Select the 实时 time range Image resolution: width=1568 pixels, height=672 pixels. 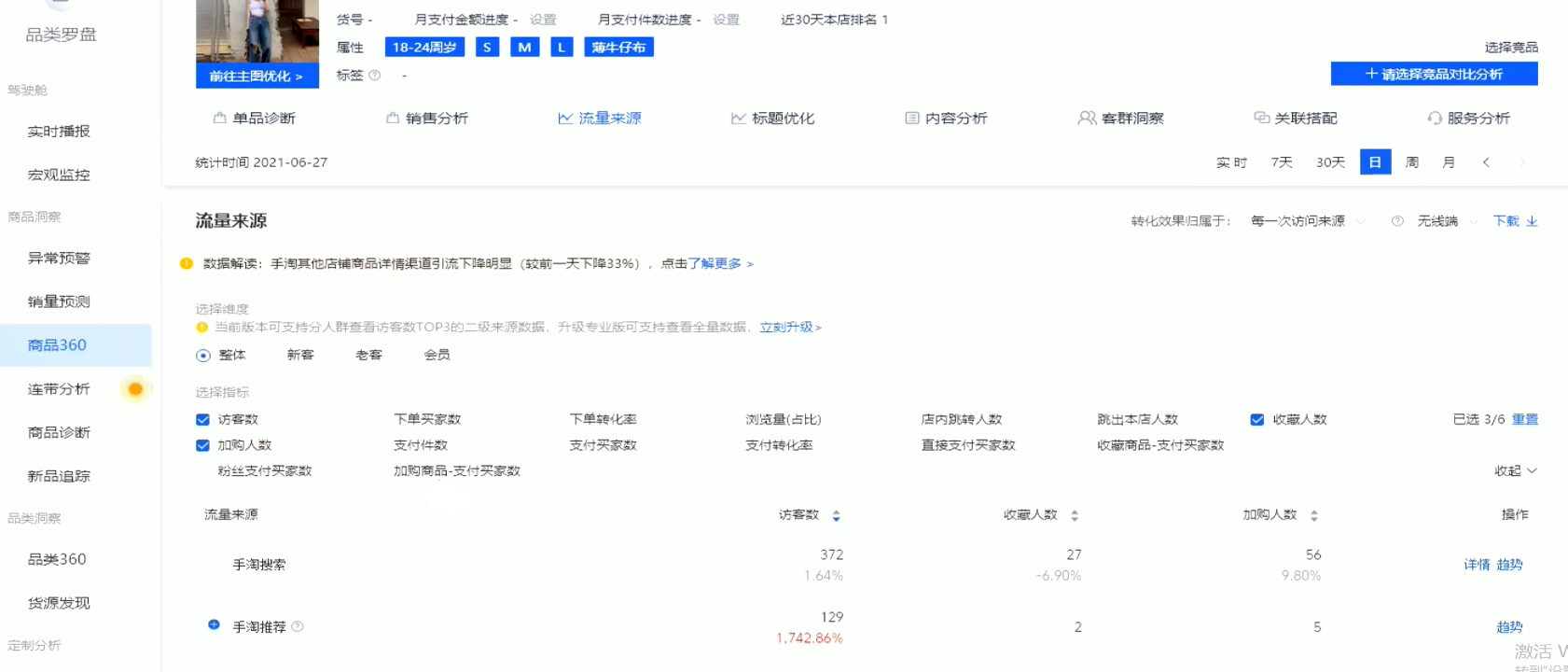pyautogui.click(x=1231, y=162)
